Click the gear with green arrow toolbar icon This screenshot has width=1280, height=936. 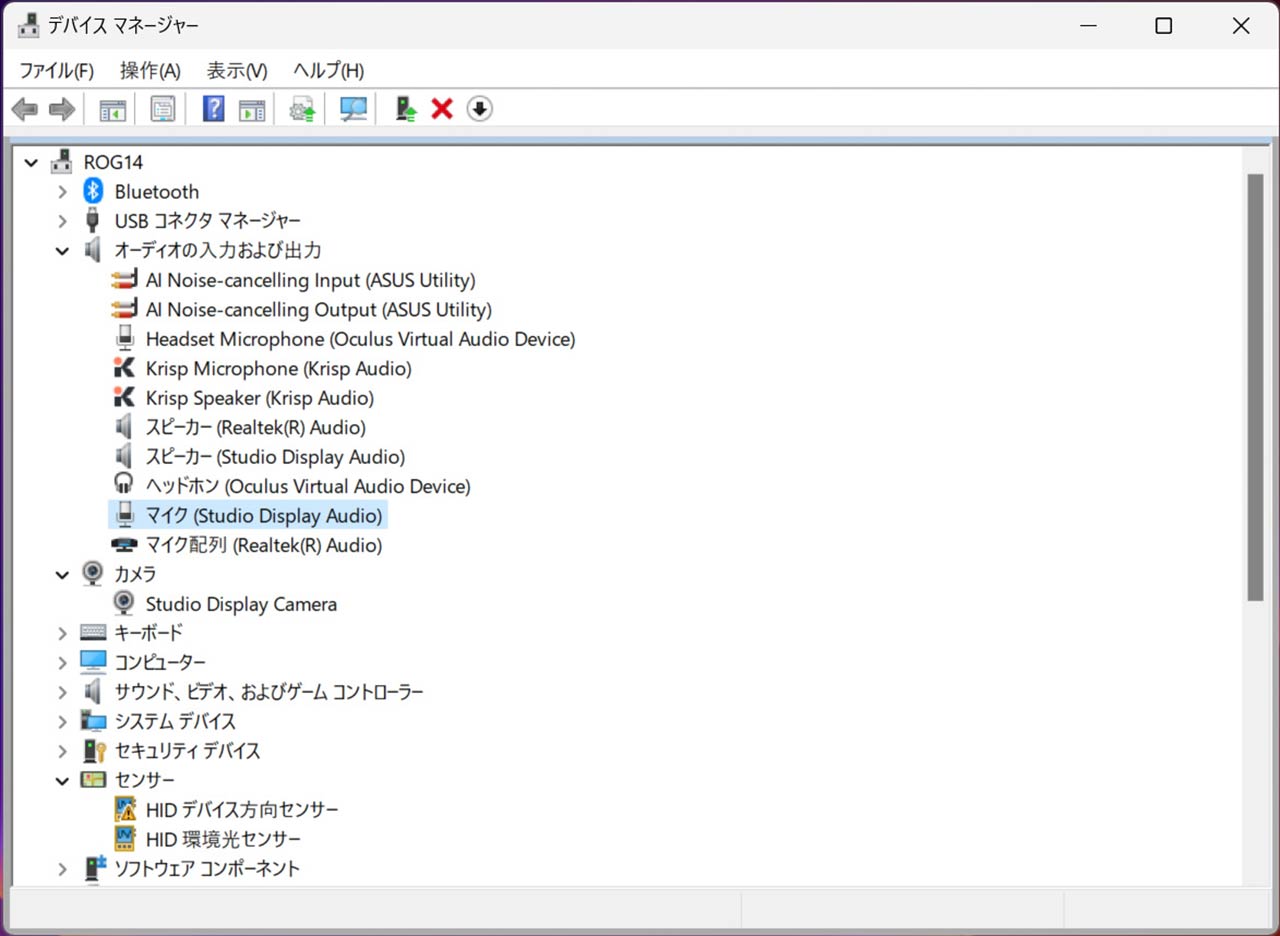302,109
